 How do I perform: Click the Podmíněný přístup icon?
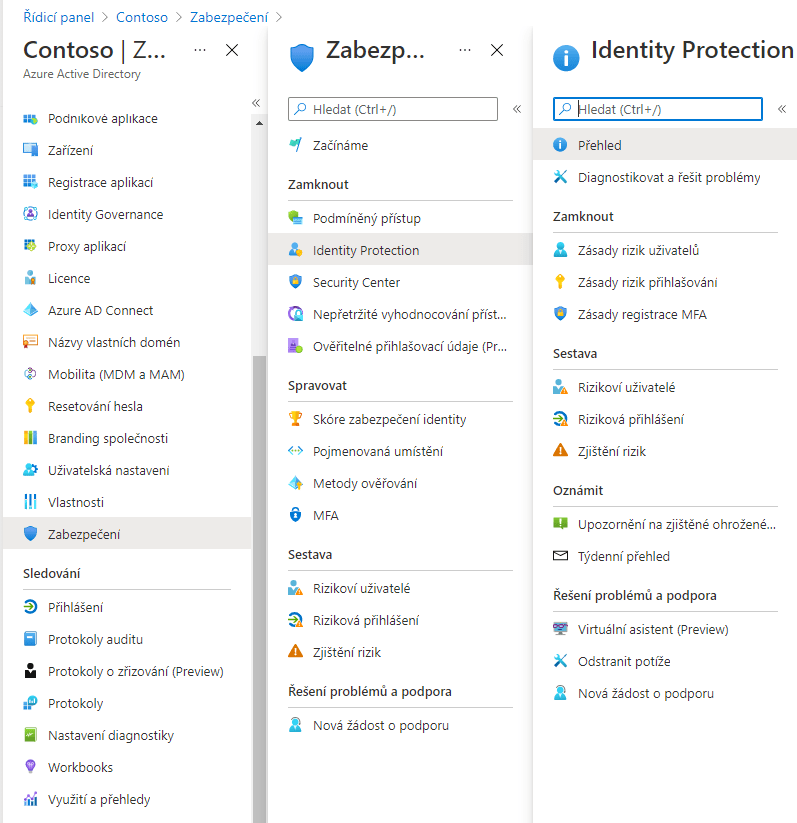[295, 218]
